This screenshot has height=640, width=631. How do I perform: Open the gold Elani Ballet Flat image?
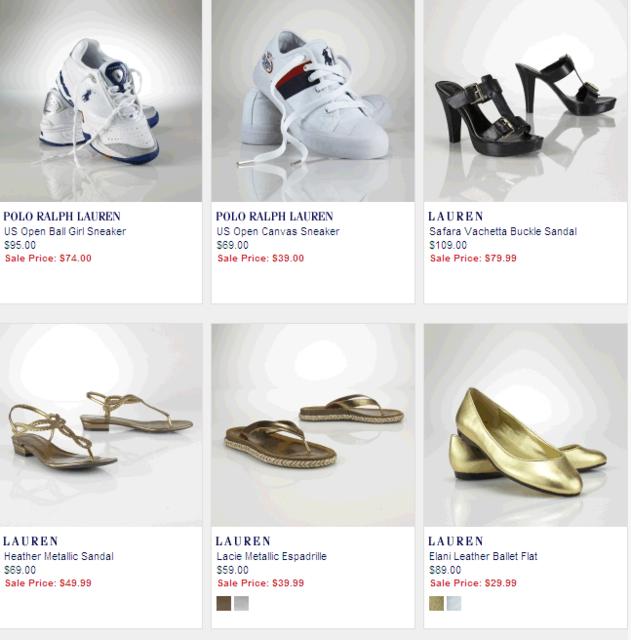coord(526,425)
